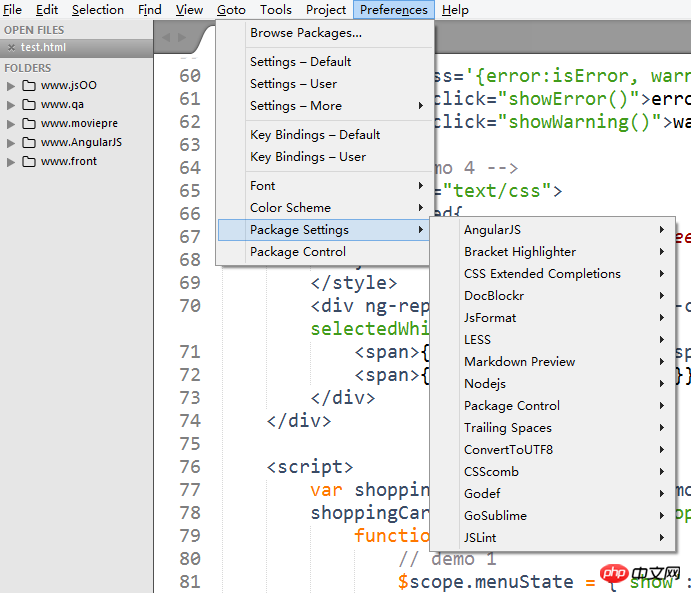
Task: Expand the www.moviepre folder arrow
Action: coord(11,124)
